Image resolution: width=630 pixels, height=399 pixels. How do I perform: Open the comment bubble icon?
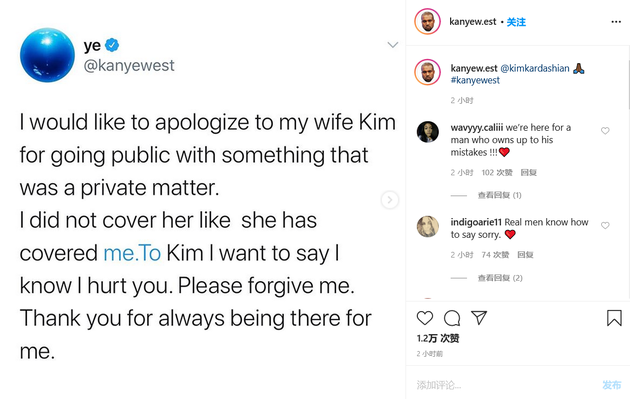[x=452, y=318]
